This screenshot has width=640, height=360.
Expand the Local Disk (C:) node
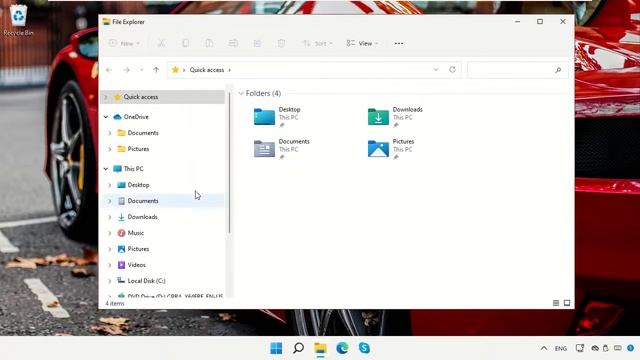click(109, 281)
